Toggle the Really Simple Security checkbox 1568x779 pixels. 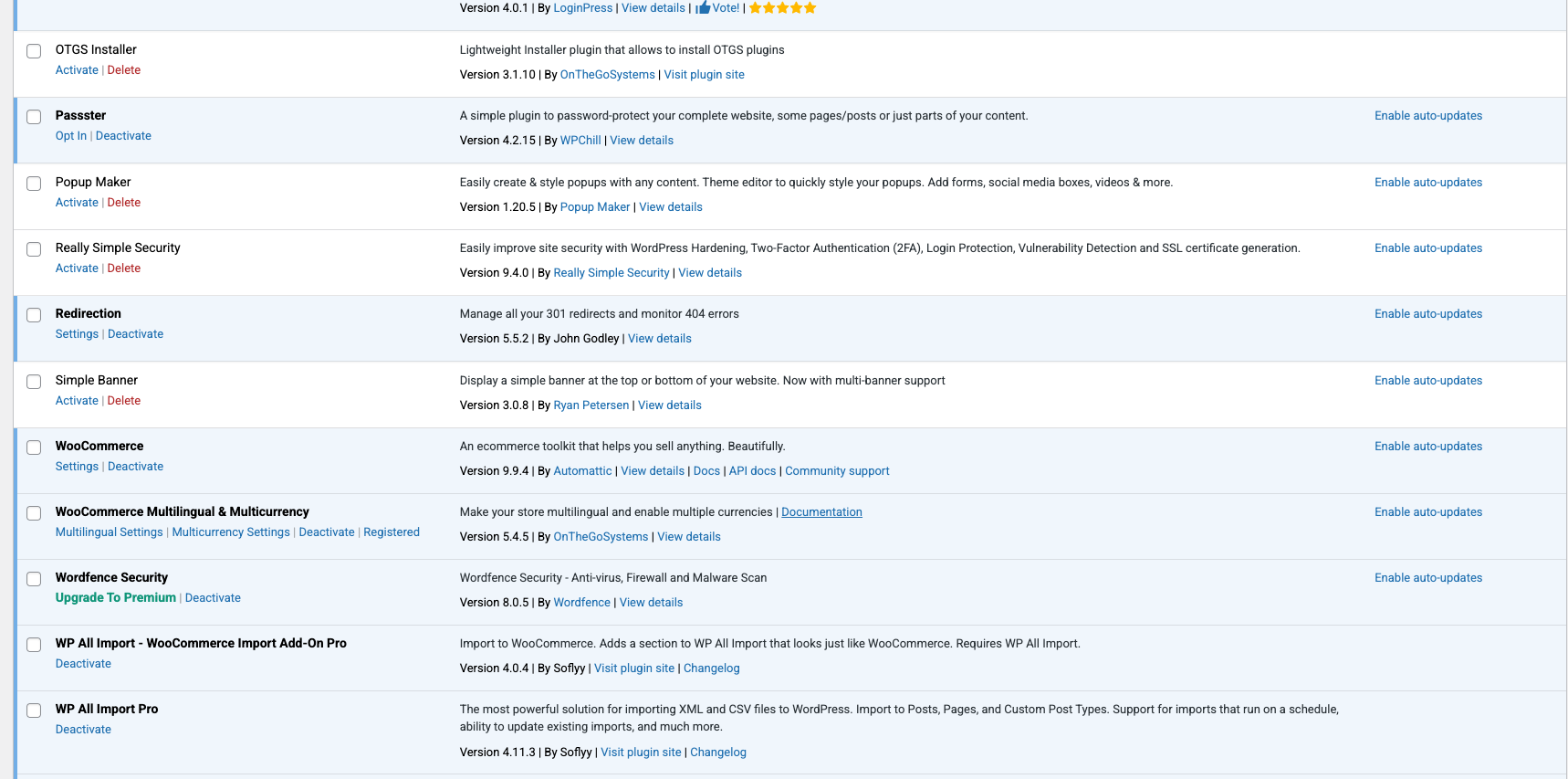[34, 249]
